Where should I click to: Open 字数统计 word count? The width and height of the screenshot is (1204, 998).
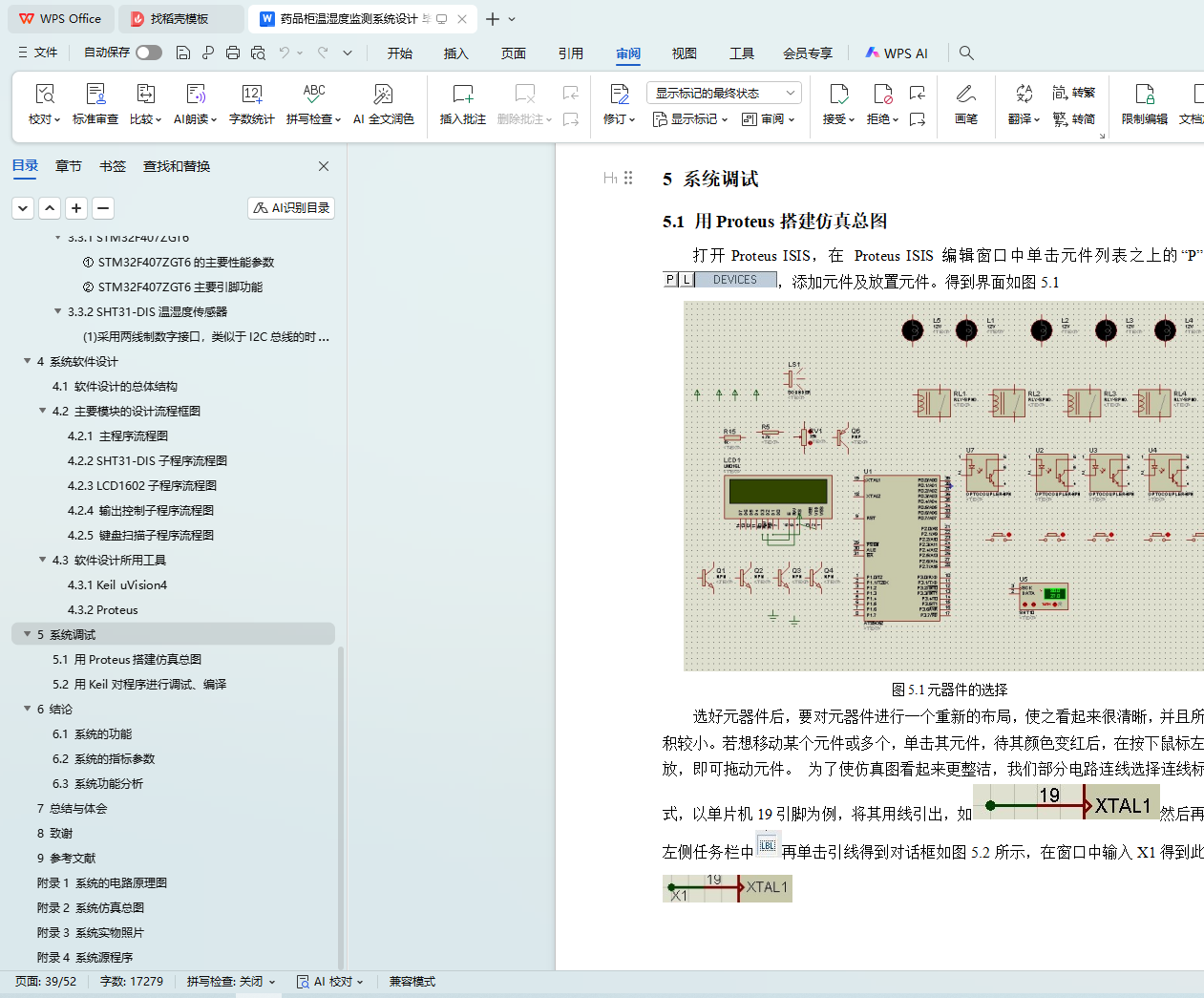tap(252, 104)
